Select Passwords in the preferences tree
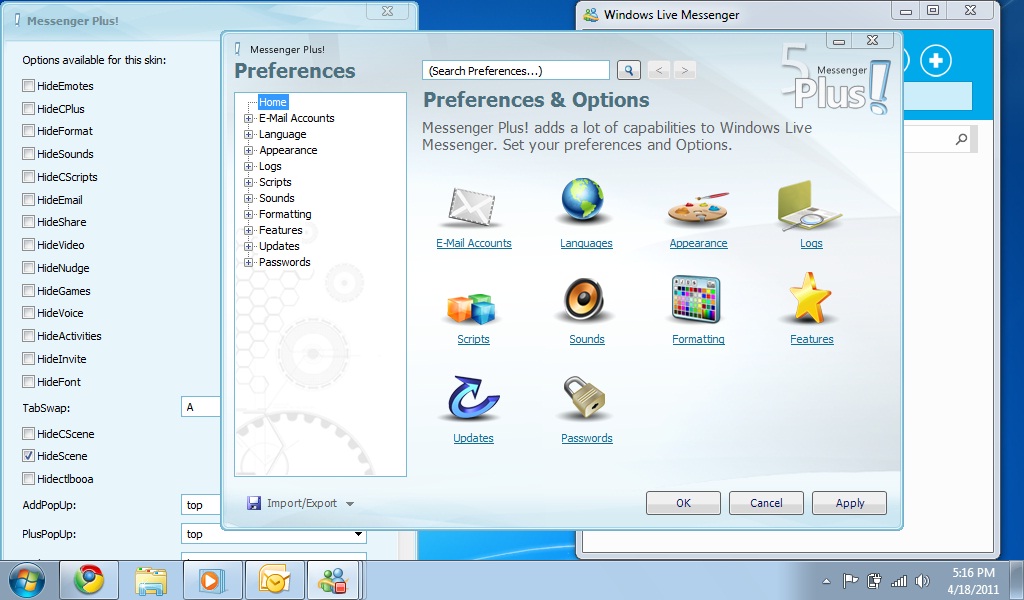 [x=284, y=262]
